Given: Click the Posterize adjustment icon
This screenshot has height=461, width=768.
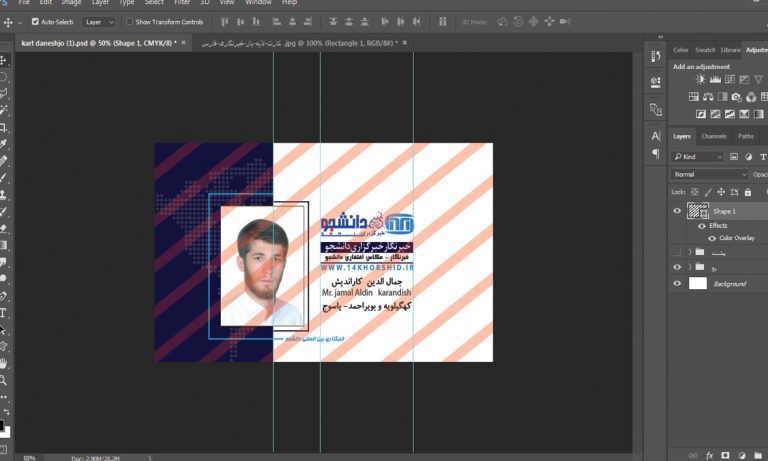Looking at the screenshot, I should 715,114.
